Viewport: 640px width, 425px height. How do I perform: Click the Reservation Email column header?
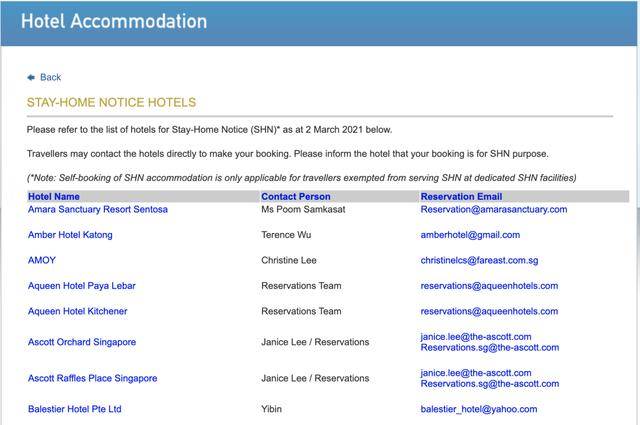pos(461,197)
